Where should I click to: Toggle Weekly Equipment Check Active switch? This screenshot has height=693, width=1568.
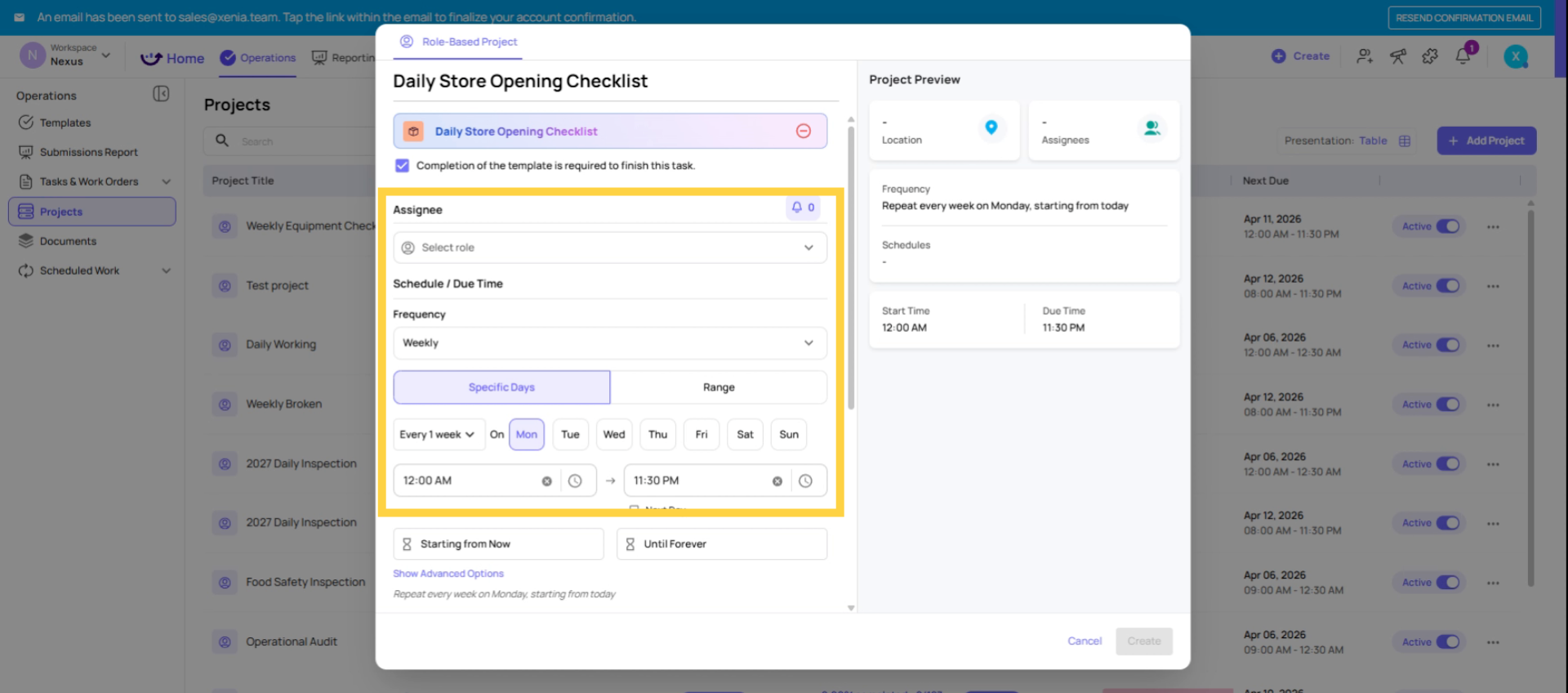pos(1447,226)
